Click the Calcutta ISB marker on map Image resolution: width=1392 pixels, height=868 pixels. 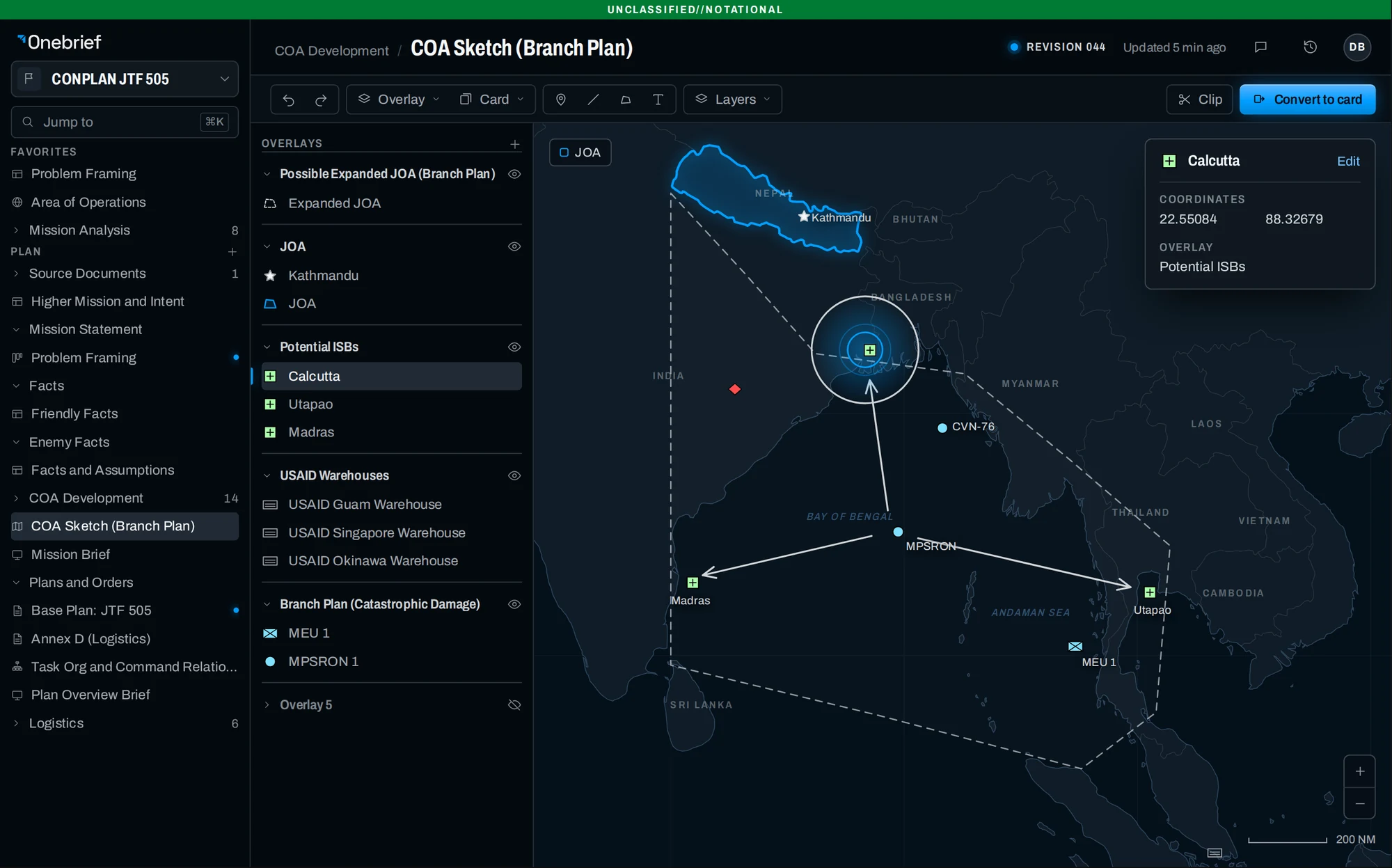click(x=870, y=350)
